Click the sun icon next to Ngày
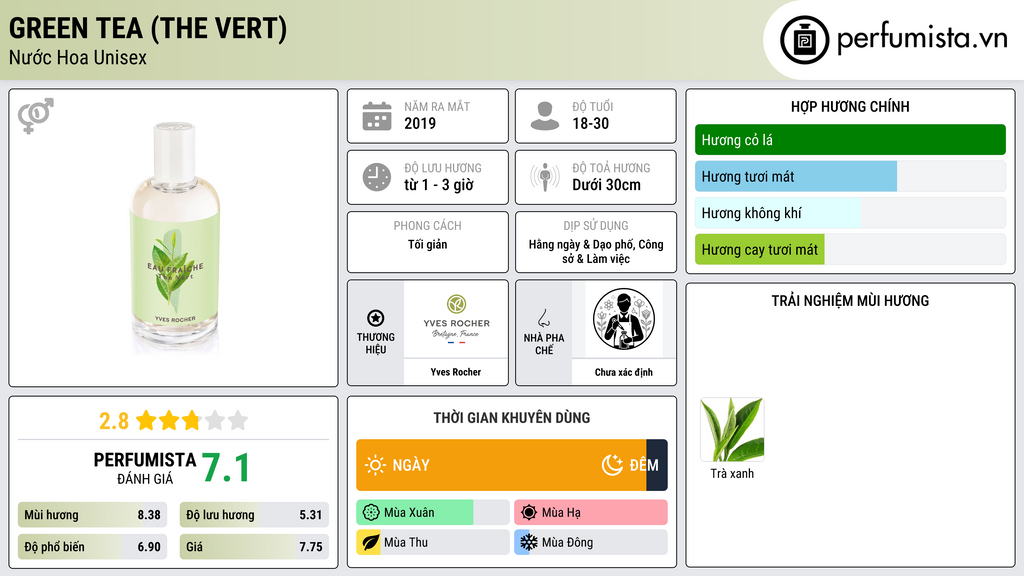The width and height of the screenshot is (1024, 576). coord(375,465)
